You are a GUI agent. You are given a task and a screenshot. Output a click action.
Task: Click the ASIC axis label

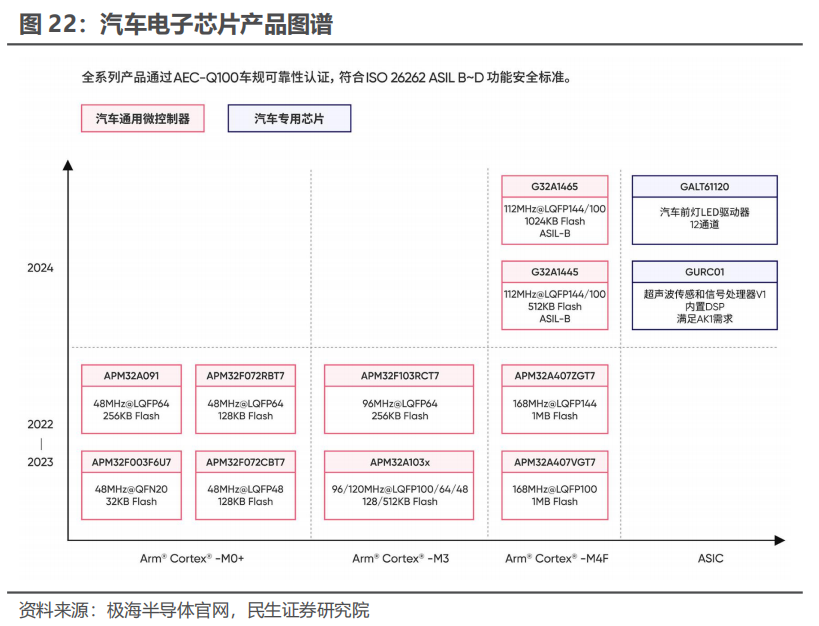point(710,559)
